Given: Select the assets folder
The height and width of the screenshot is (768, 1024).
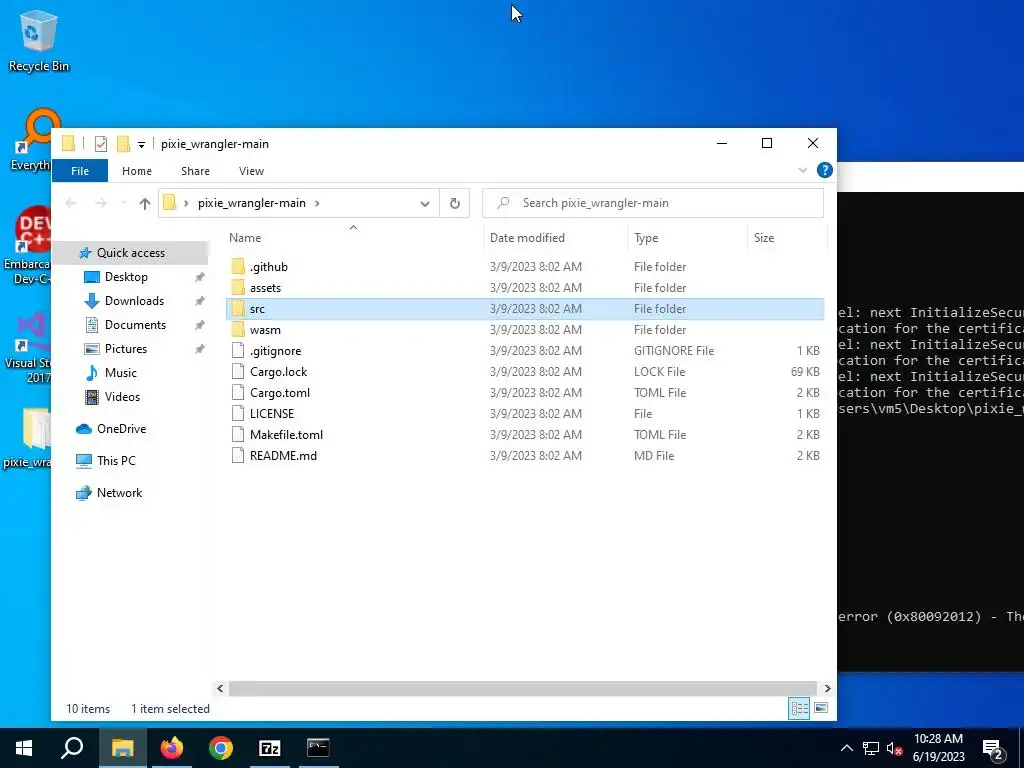Looking at the screenshot, I should [x=525, y=287].
